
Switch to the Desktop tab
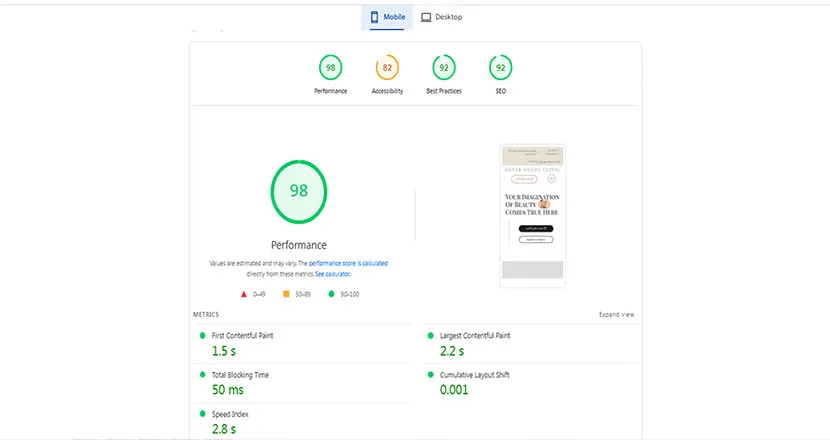click(x=442, y=17)
